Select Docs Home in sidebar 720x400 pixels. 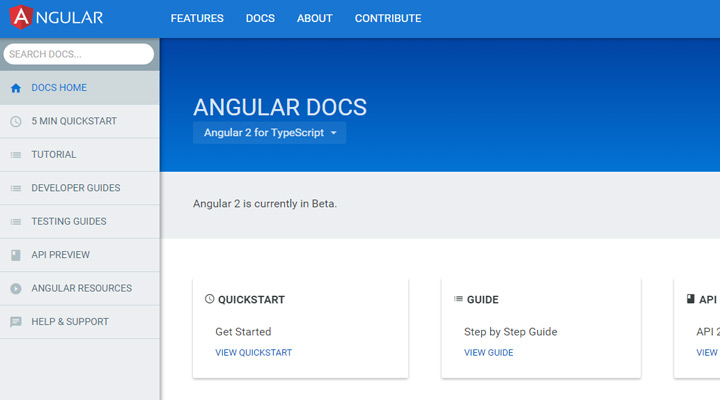tap(80, 88)
